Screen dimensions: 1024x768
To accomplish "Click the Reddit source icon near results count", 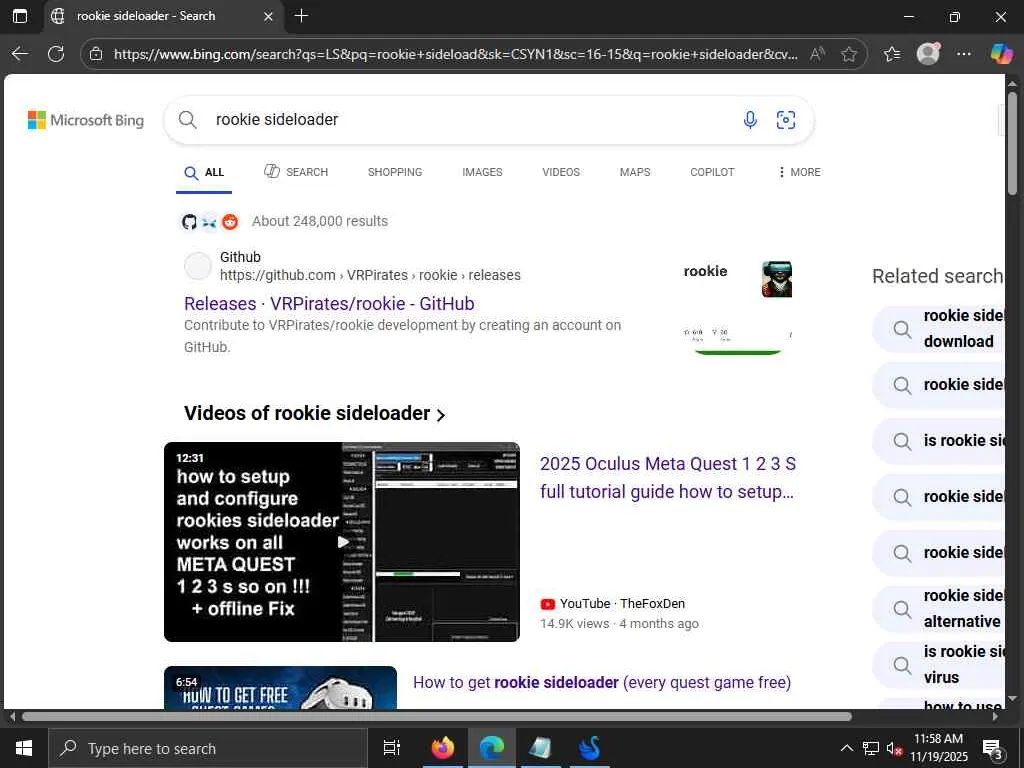I will click(230, 221).
